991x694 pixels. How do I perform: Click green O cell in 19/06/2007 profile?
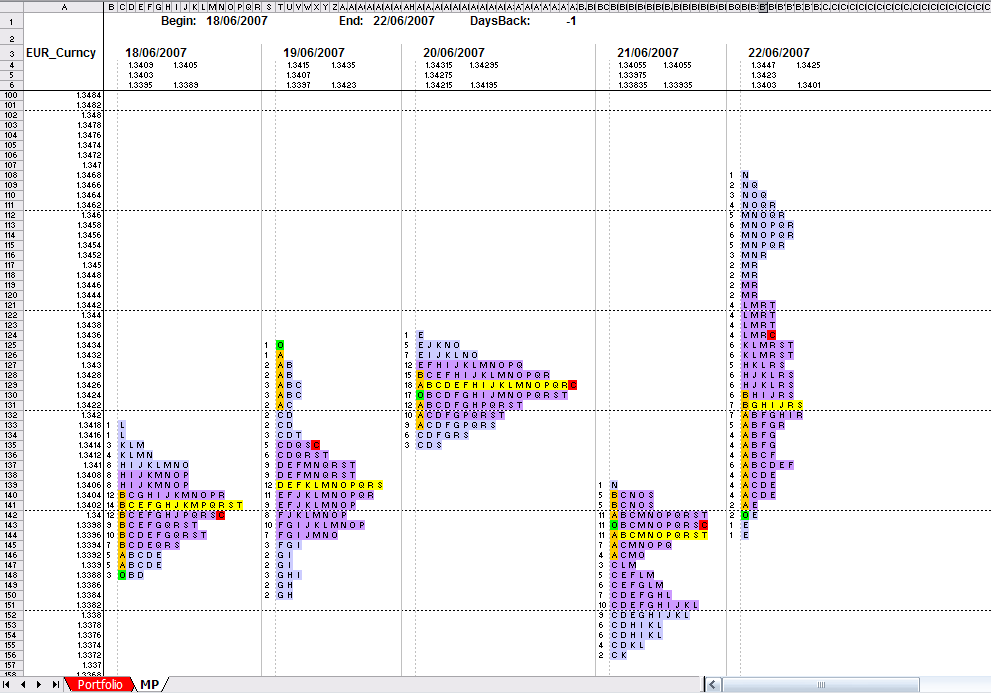pos(280,345)
